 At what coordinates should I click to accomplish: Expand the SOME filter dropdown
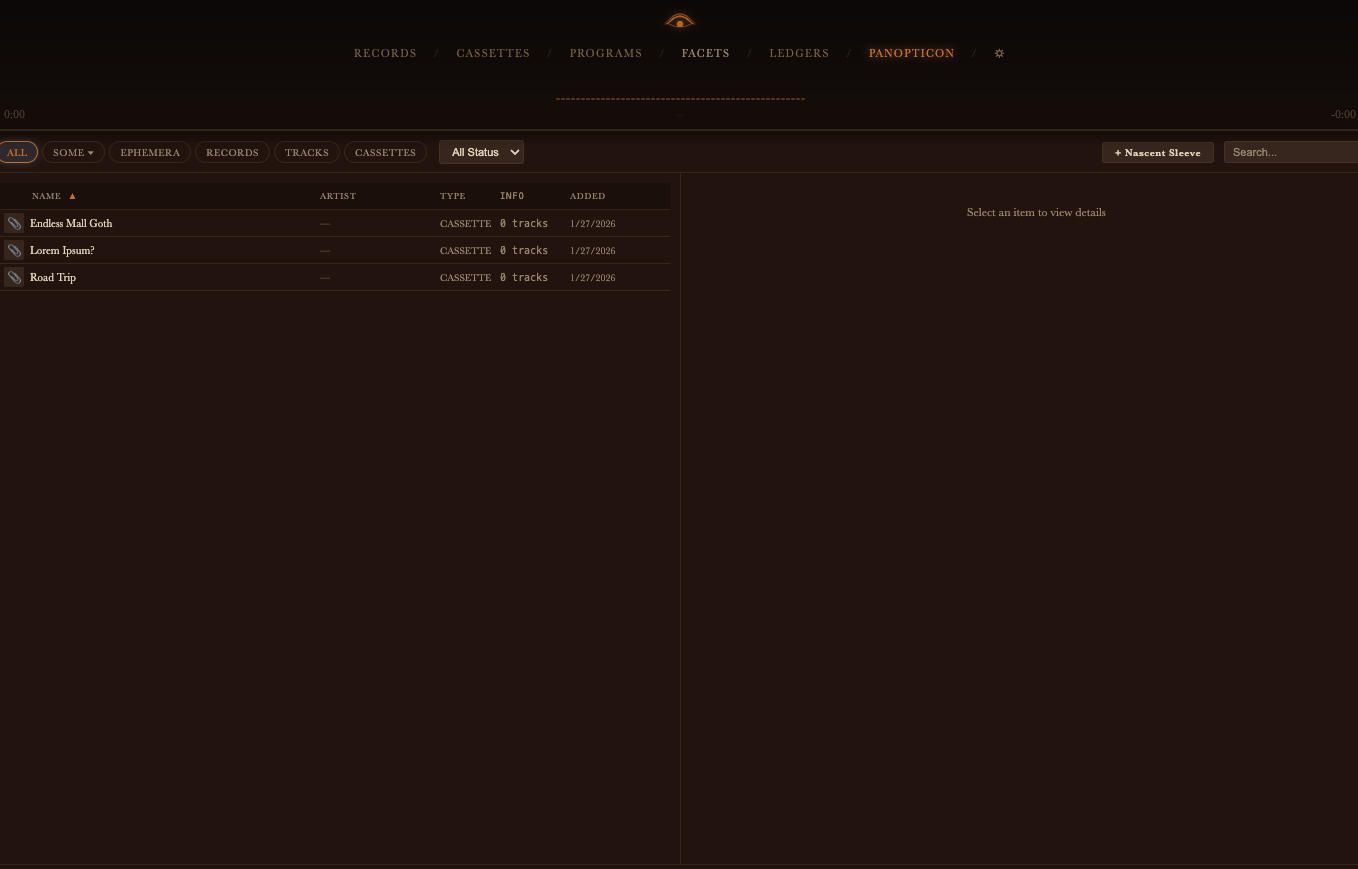tap(73, 152)
